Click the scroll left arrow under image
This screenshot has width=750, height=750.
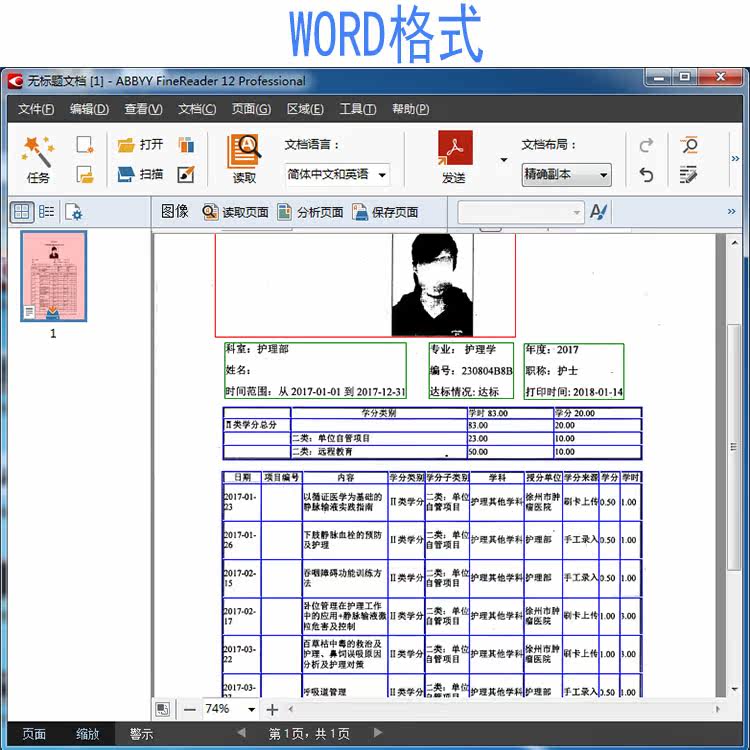[x=290, y=709]
